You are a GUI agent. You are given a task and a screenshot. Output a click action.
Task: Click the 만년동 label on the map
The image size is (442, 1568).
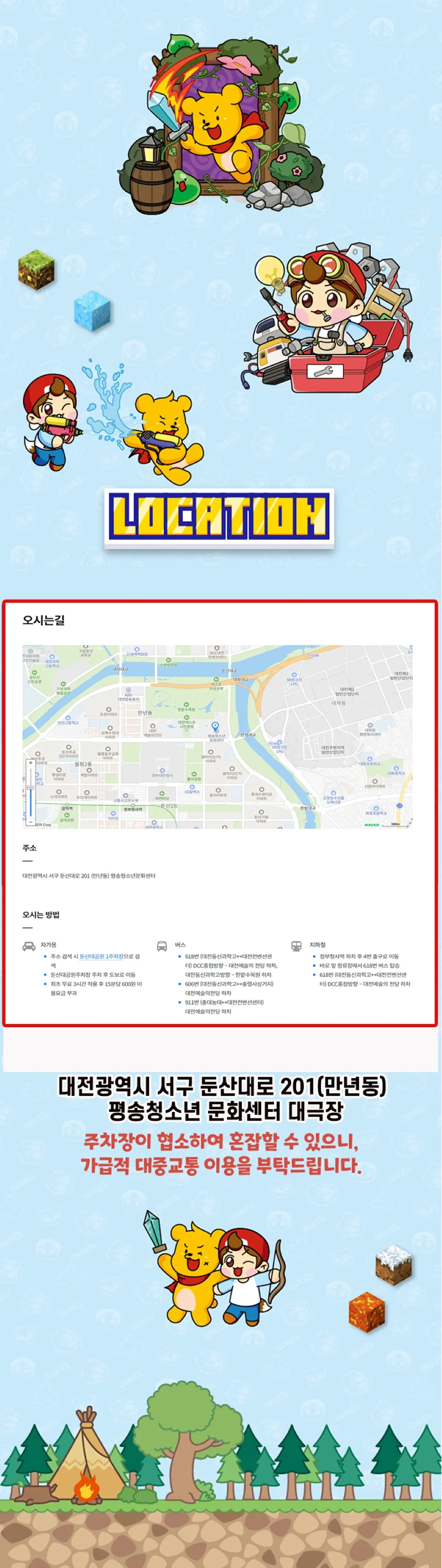pos(145,712)
